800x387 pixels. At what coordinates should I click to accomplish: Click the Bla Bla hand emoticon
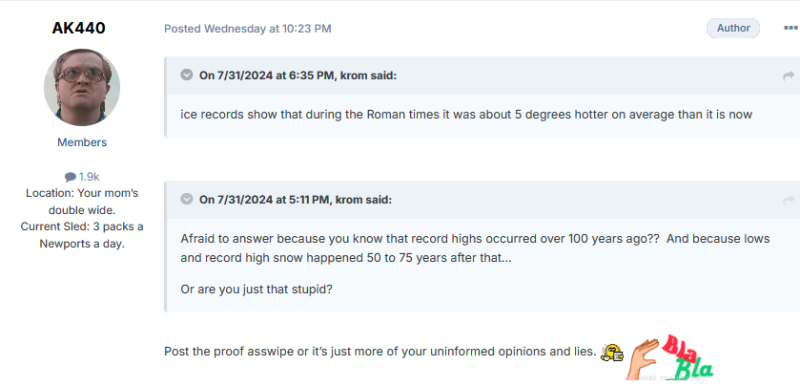(x=669, y=358)
